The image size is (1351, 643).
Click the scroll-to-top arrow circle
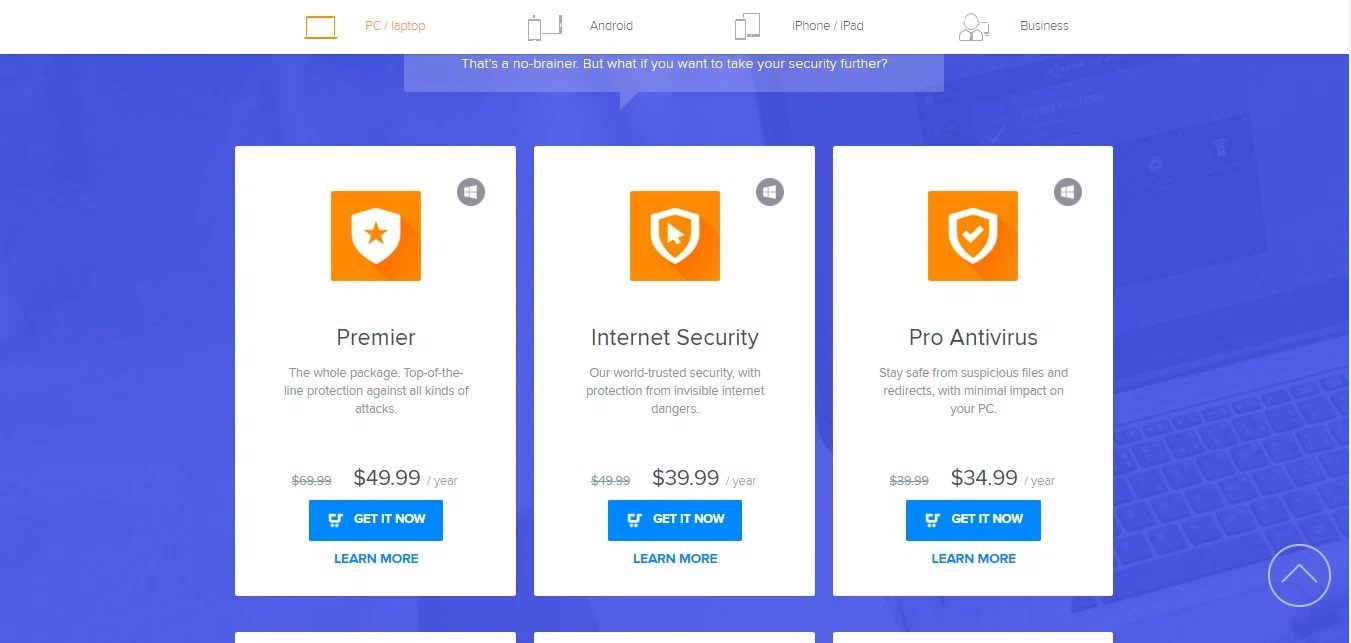coord(1299,575)
